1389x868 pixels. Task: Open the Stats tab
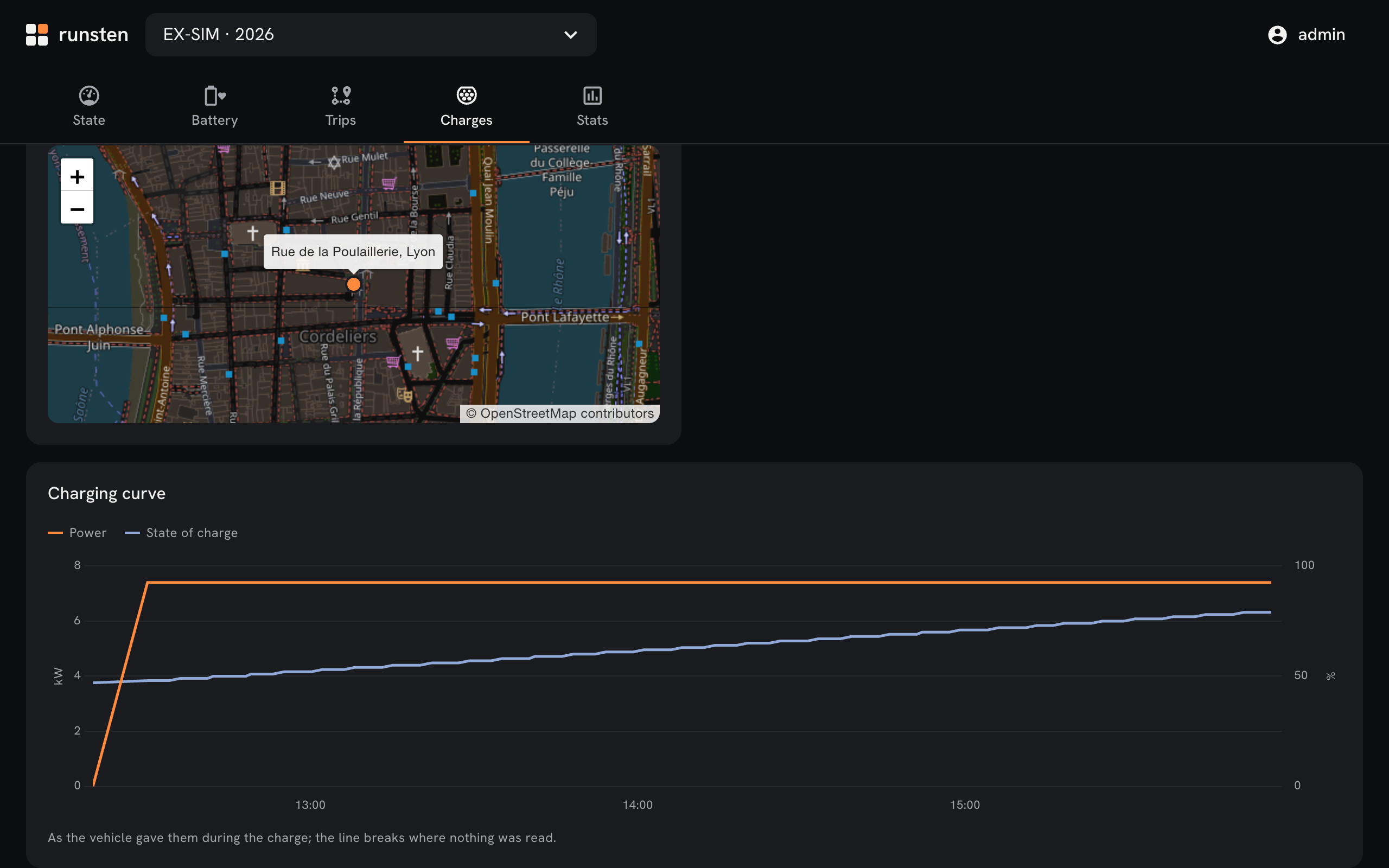592,106
